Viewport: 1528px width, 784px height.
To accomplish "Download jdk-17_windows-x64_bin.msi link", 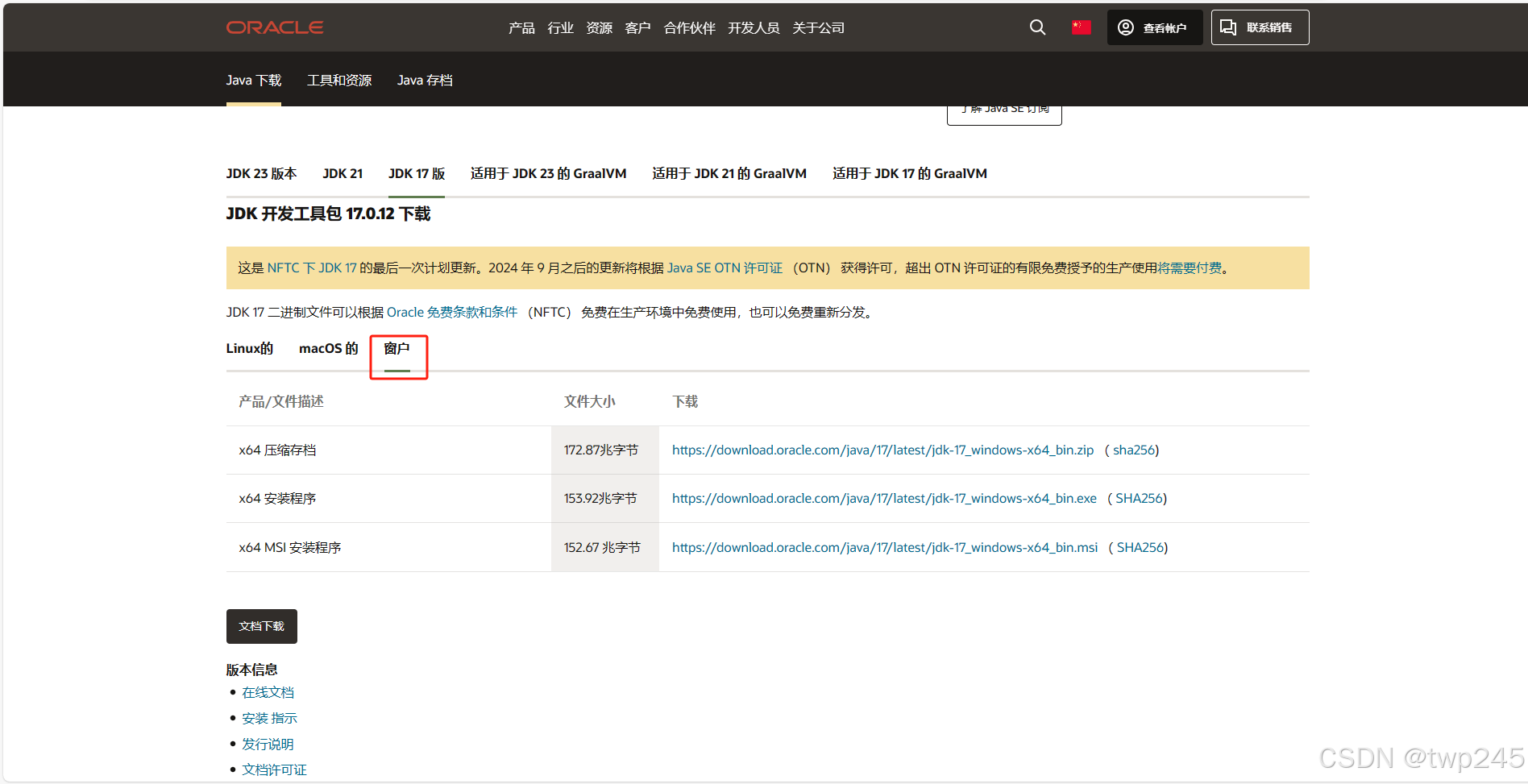I will point(885,547).
